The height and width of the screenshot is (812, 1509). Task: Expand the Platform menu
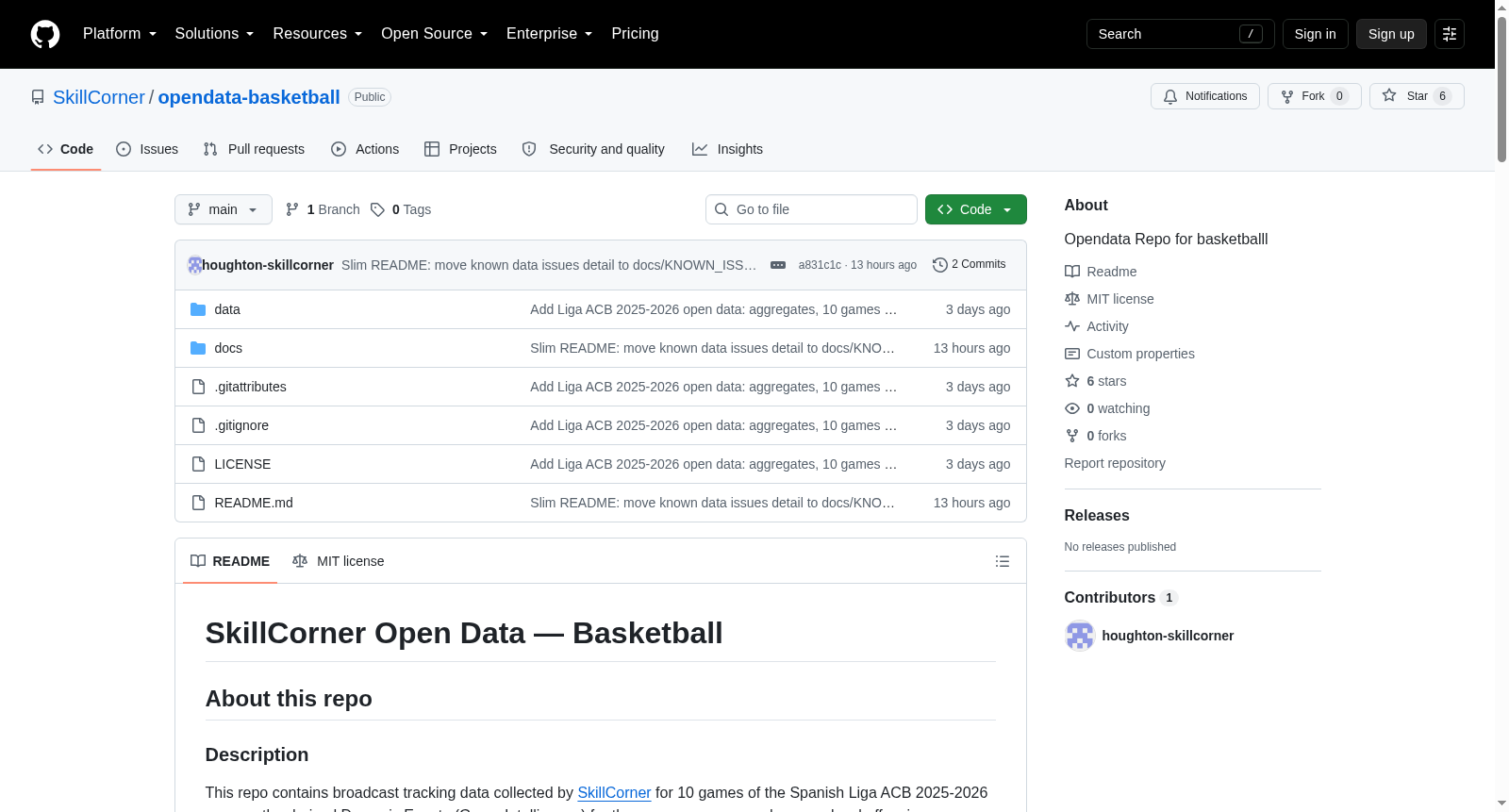[120, 34]
